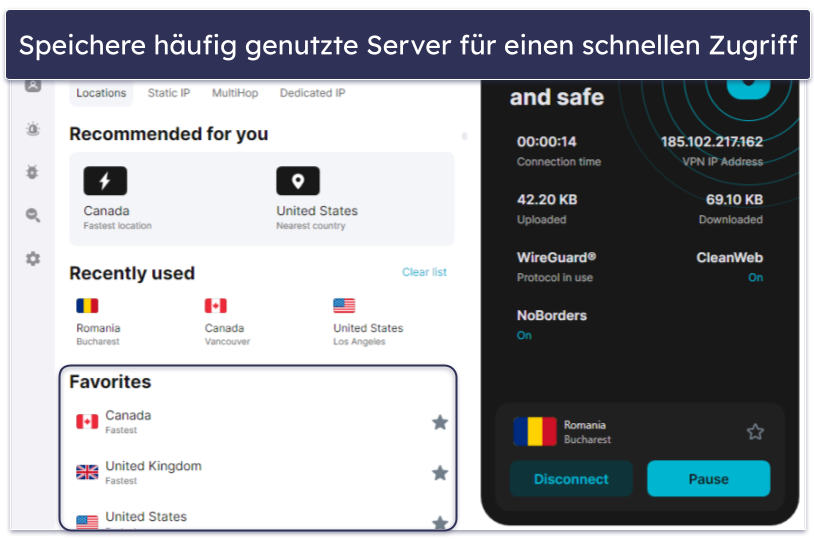This screenshot has height=539, width=814.
Task: Add Romania Bucharest to favorites star
Action: [755, 432]
